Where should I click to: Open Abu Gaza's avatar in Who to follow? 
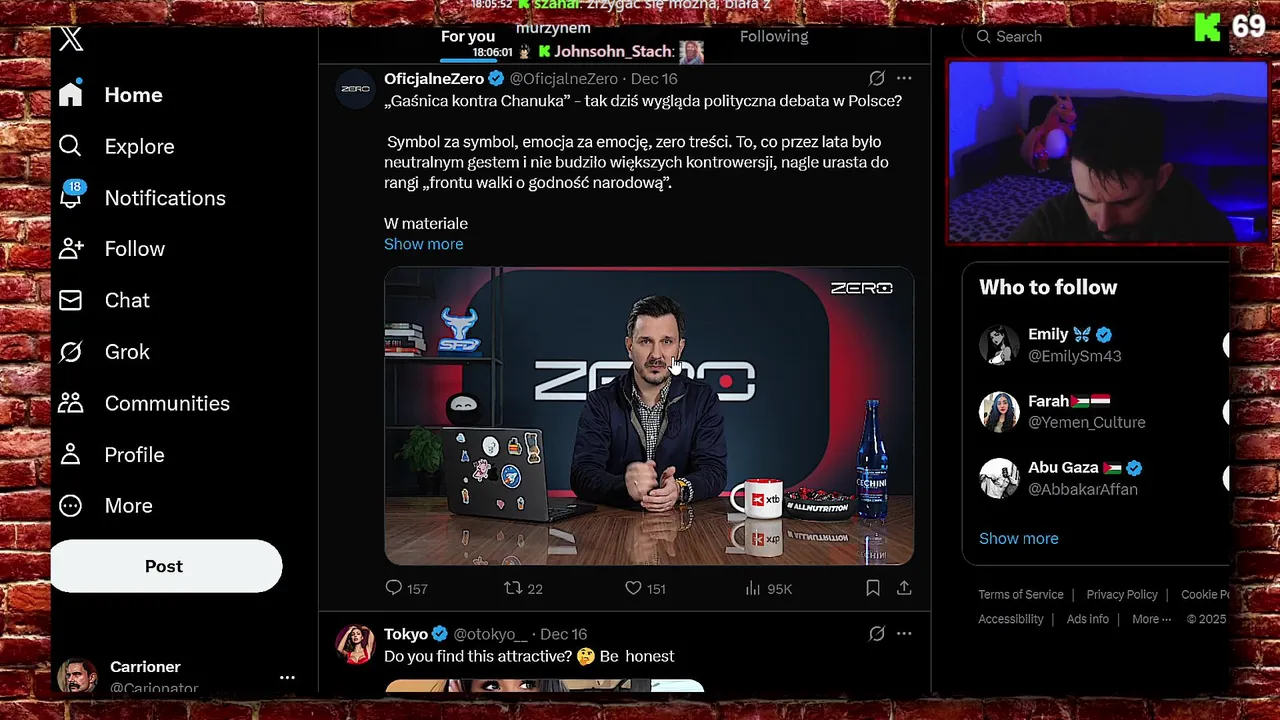(x=999, y=478)
